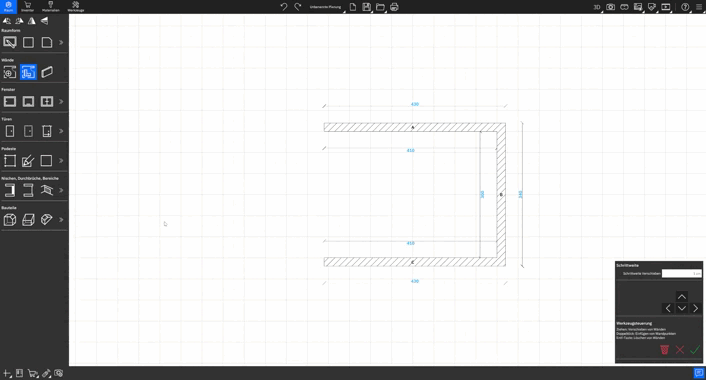Select the add wall tool
This screenshot has width=706, height=380.
coord(9,72)
